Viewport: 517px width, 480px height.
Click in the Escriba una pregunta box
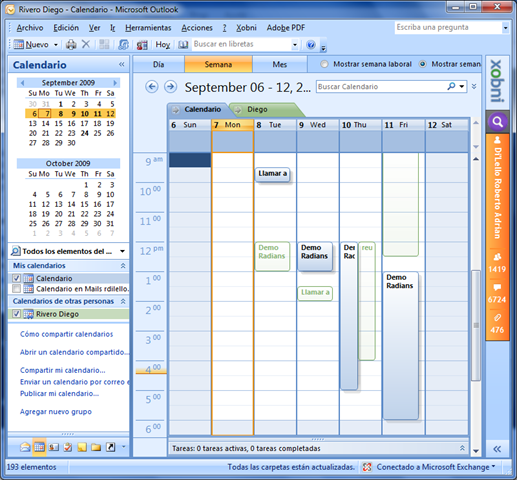[448, 27]
